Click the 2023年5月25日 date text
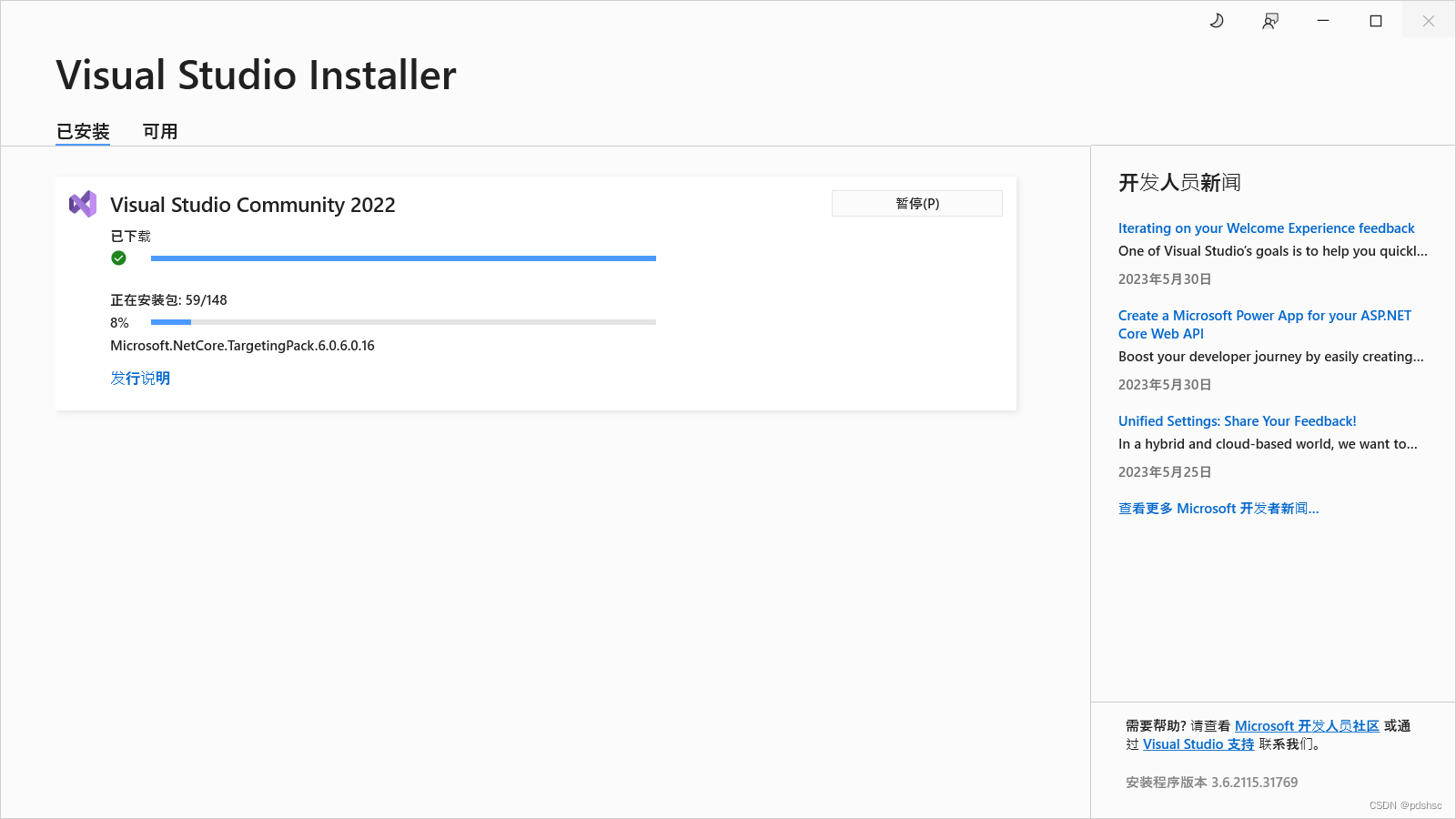1456x819 pixels. click(1165, 472)
